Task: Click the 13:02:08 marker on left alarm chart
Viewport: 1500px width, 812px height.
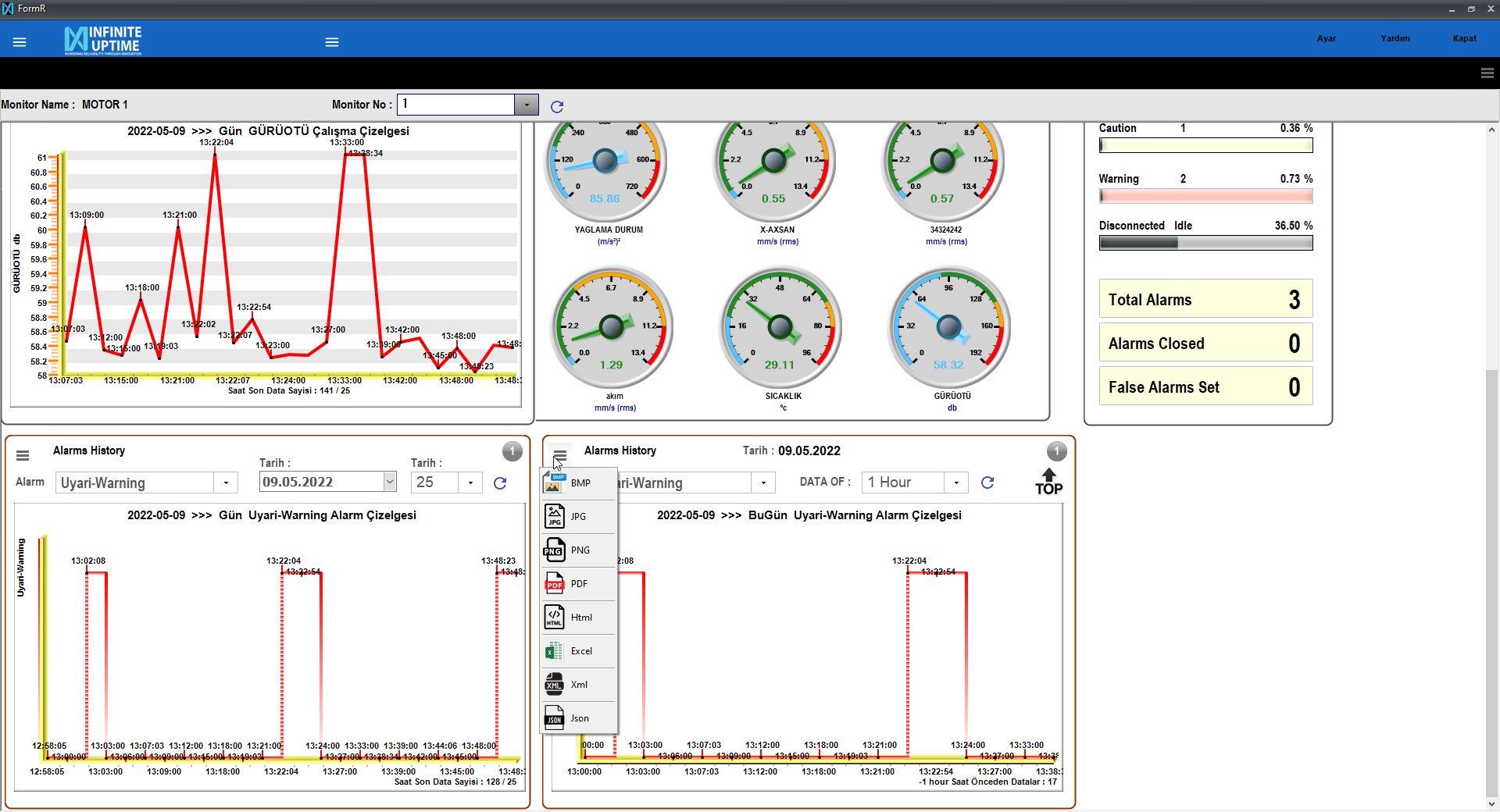Action: (x=88, y=561)
